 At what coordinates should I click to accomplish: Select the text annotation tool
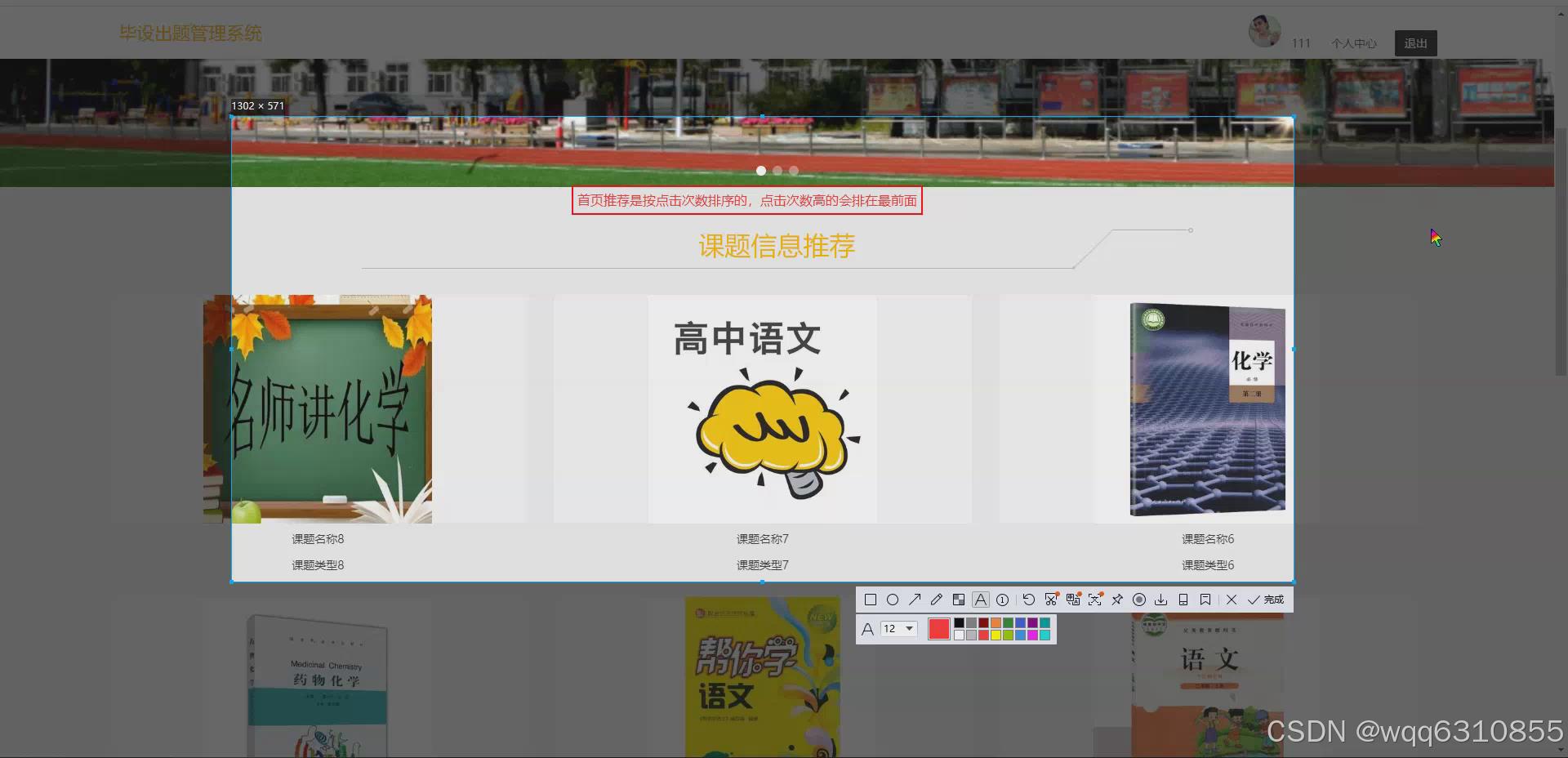[x=981, y=600]
